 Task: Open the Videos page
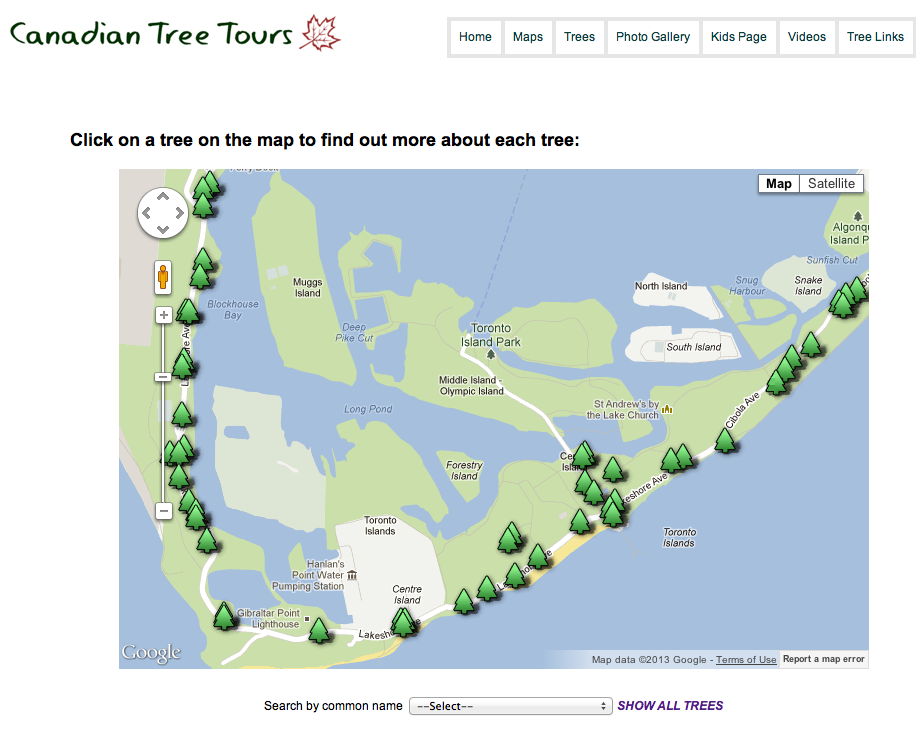(x=806, y=37)
